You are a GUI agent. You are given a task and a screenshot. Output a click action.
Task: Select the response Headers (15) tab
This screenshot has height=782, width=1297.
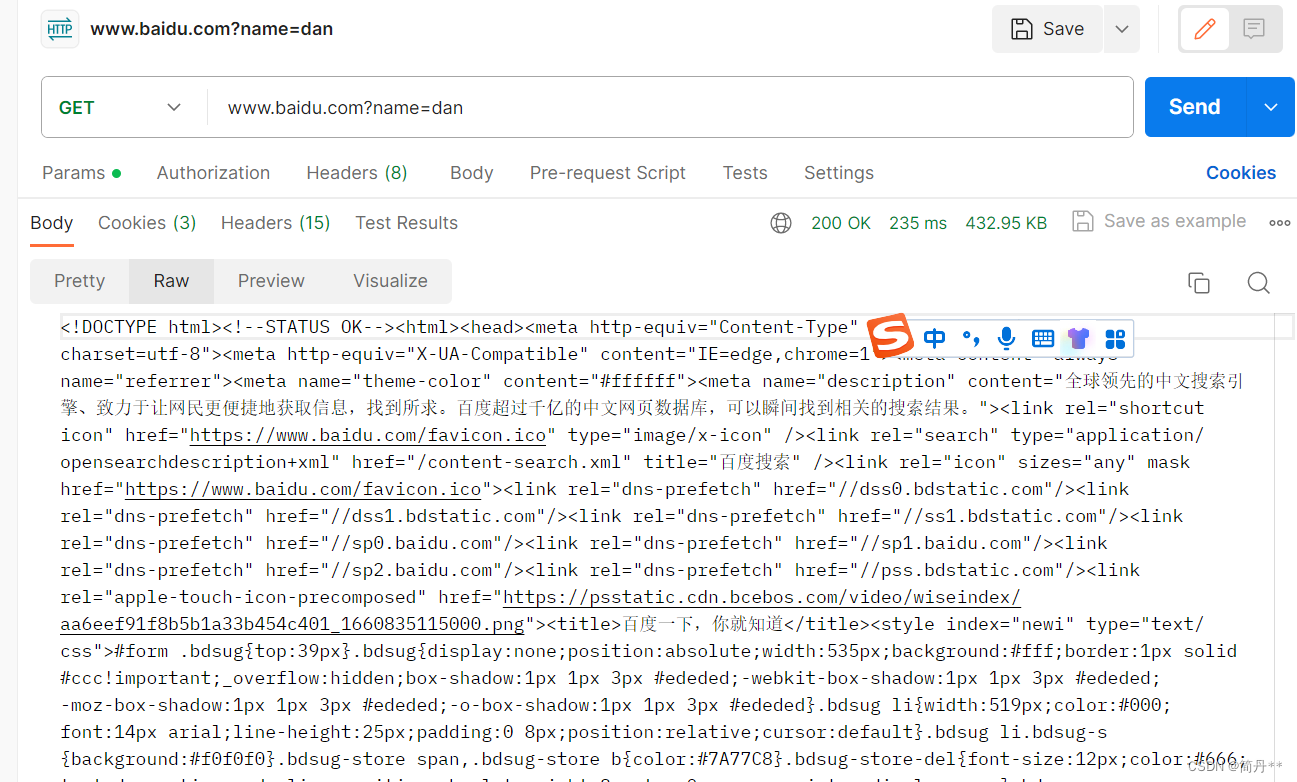[x=276, y=223]
